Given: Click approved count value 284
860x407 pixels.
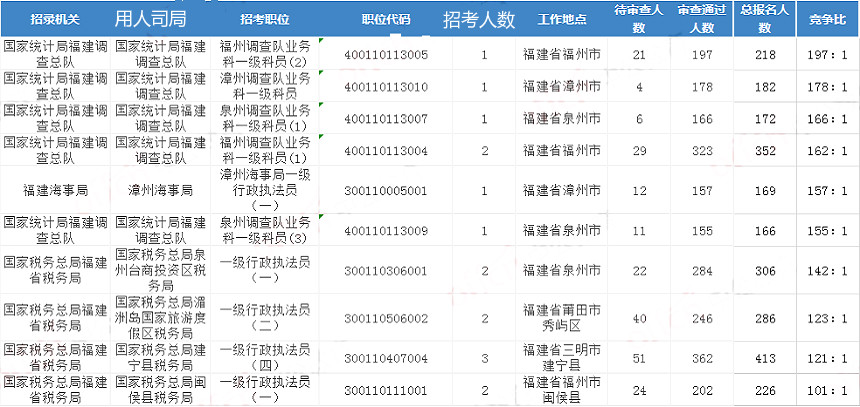Looking at the screenshot, I should coord(702,271).
